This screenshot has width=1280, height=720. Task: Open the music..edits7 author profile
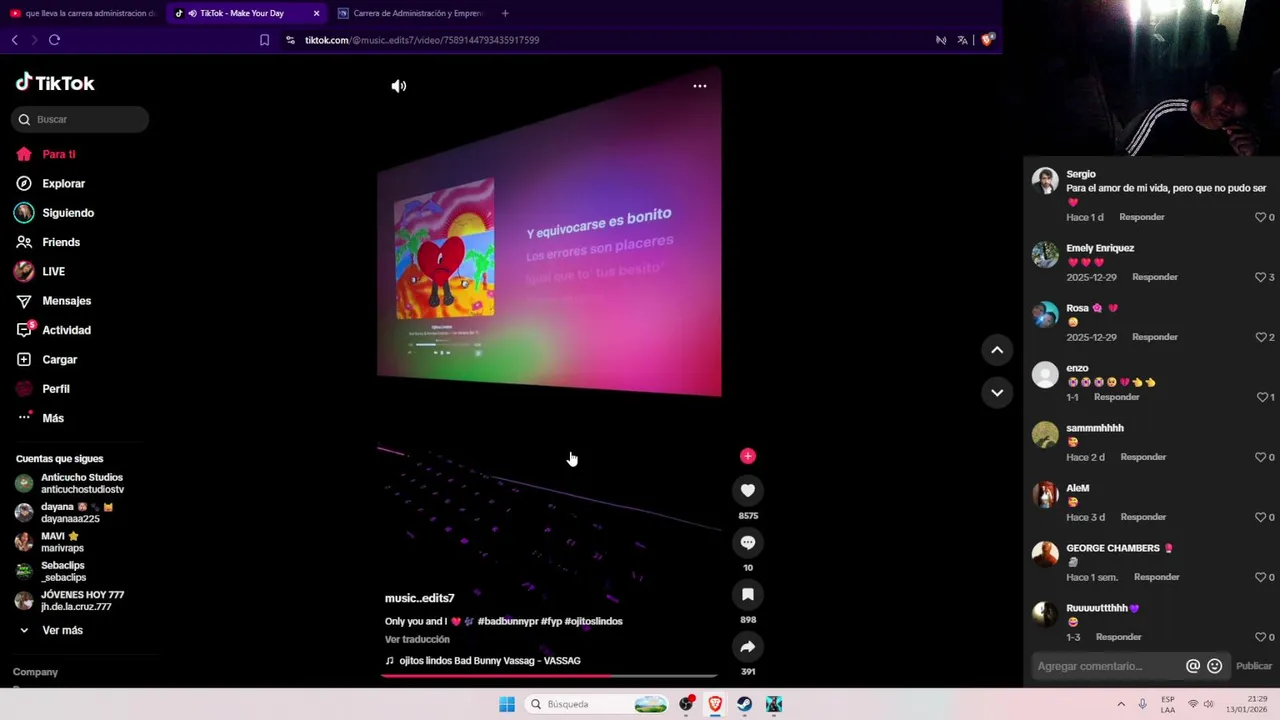pyautogui.click(x=419, y=598)
